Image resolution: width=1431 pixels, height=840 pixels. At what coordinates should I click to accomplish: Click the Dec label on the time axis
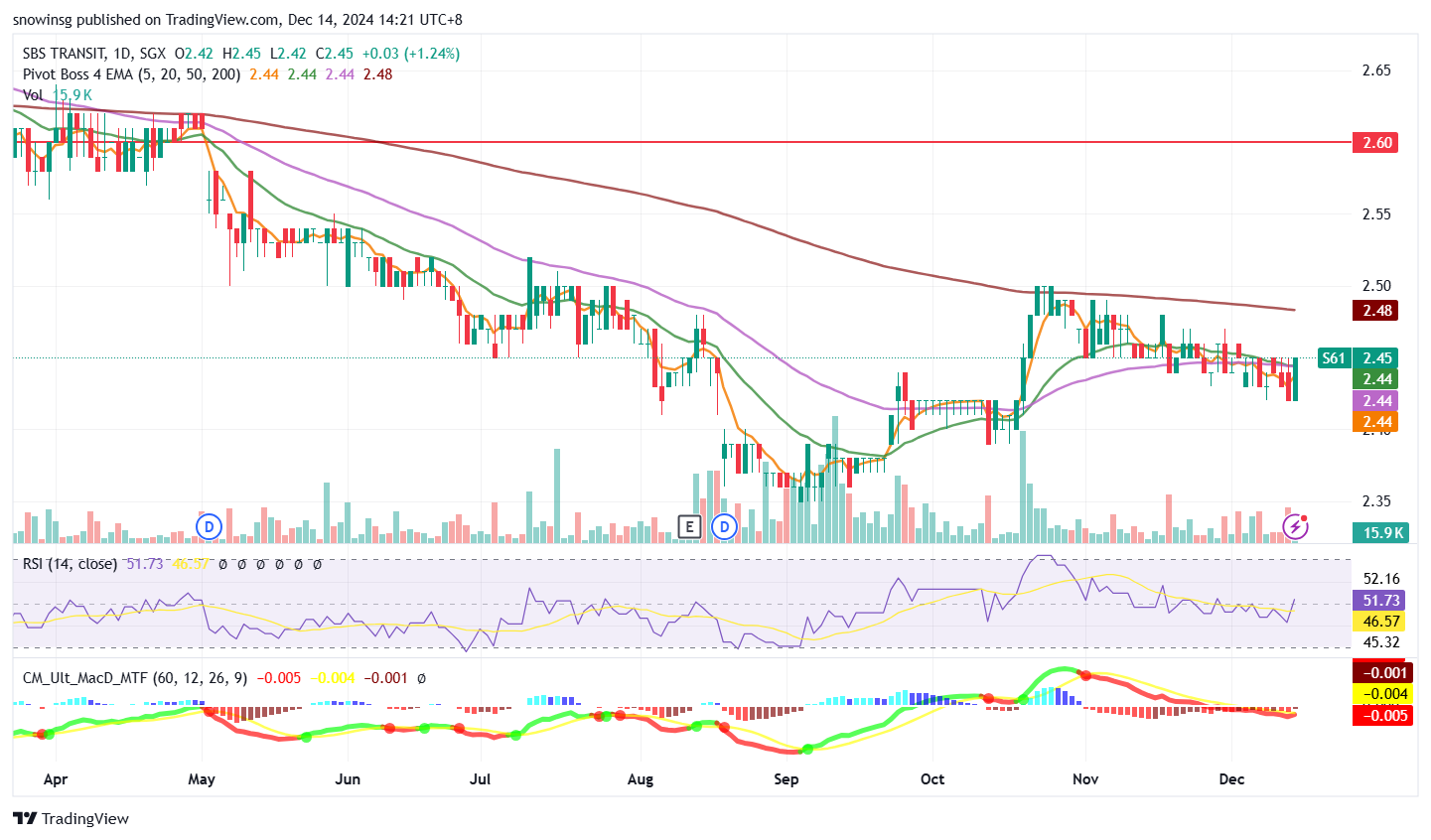point(1231,779)
